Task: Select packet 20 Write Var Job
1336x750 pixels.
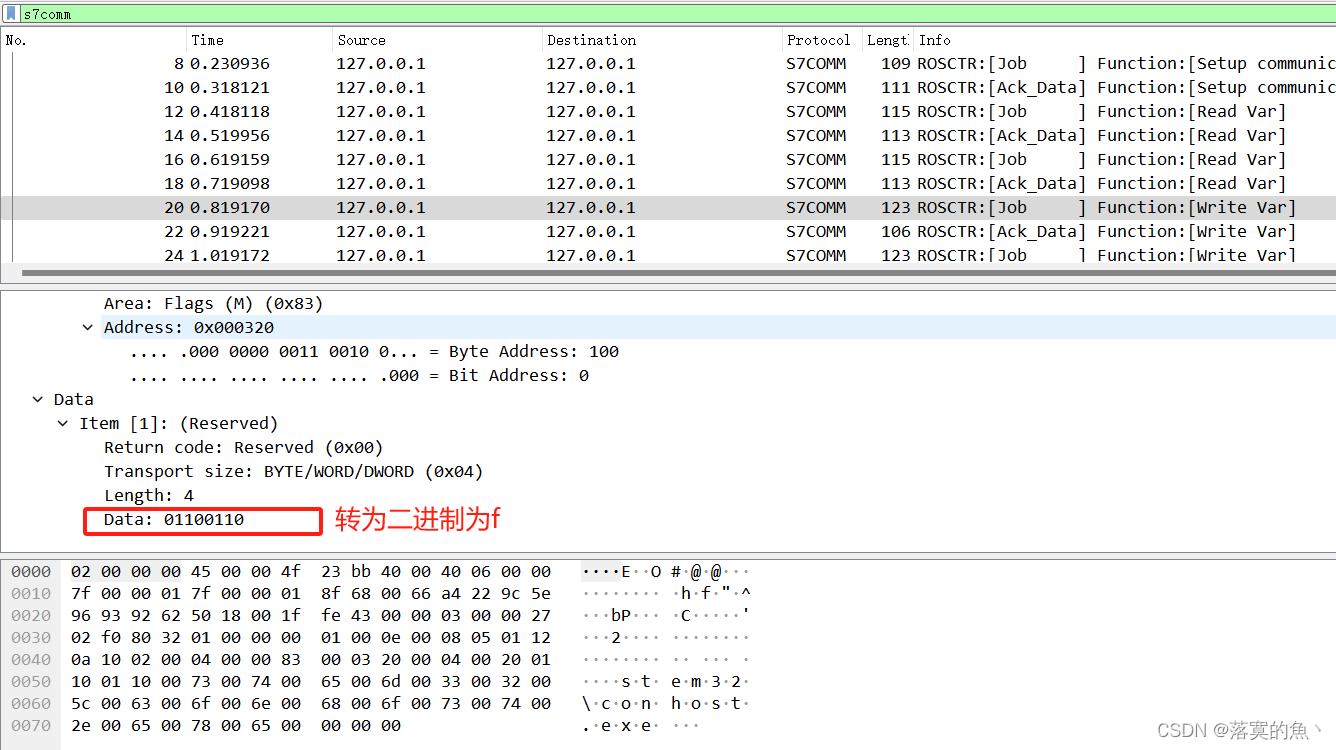Action: [x=668, y=207]
